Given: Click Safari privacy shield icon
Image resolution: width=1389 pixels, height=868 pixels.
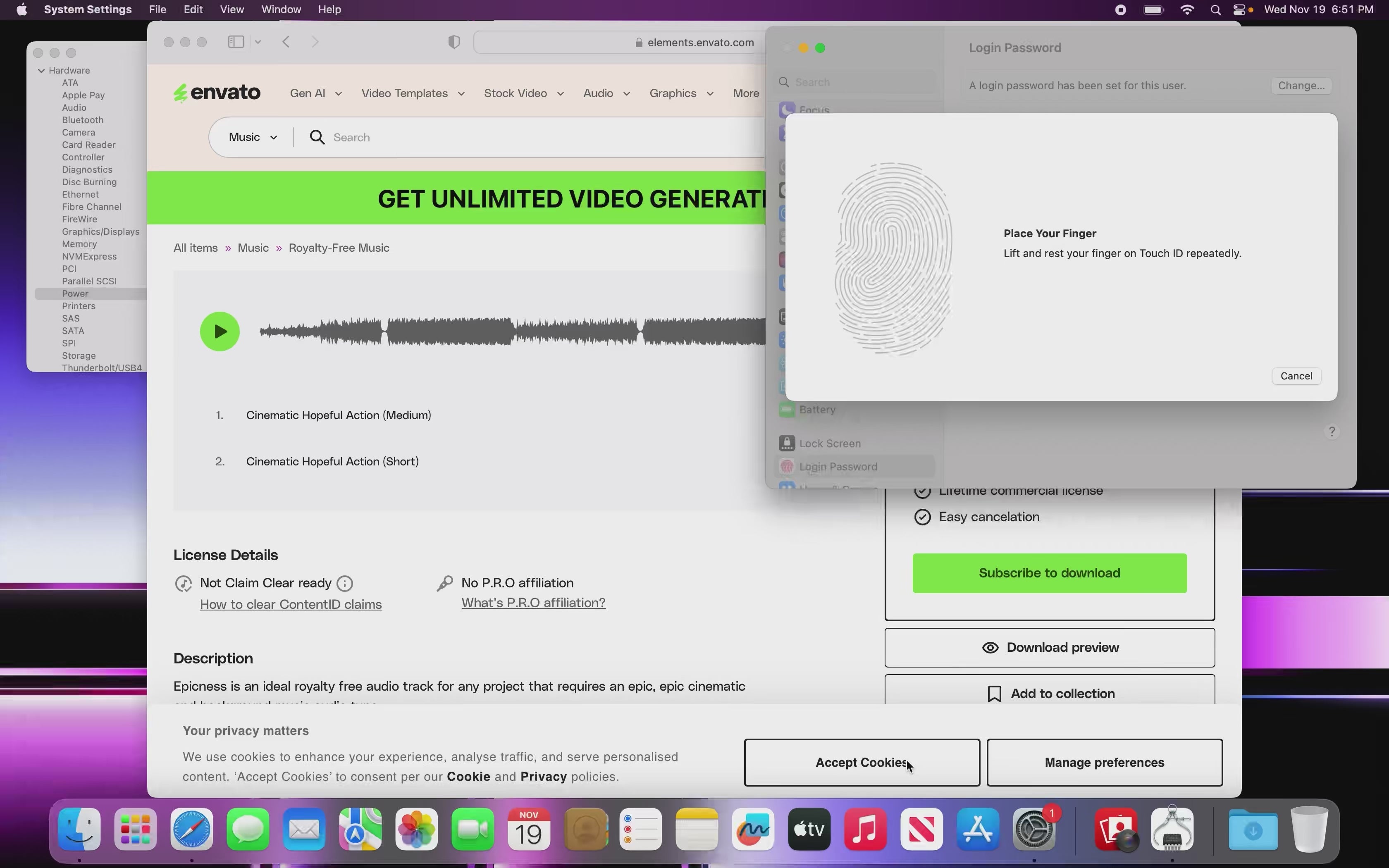Looking at the screenshot, I should (453, 42).
